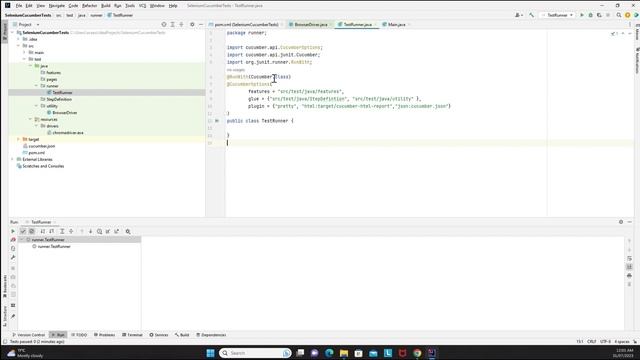The height and width of the screenshot is (360, 640).
Task: Open Run panel settings gear
Action: click(x=621, y=222)
